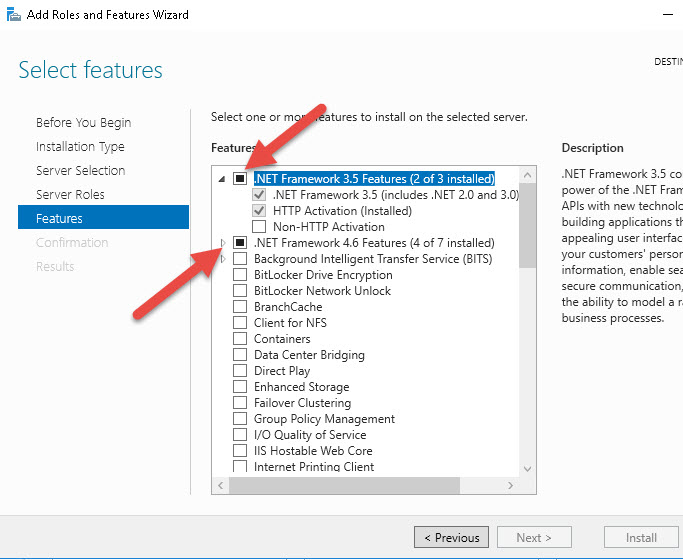This screenshot has width=683, height=560.
Task: Click the Next button
Action: (x=534, y=537)
